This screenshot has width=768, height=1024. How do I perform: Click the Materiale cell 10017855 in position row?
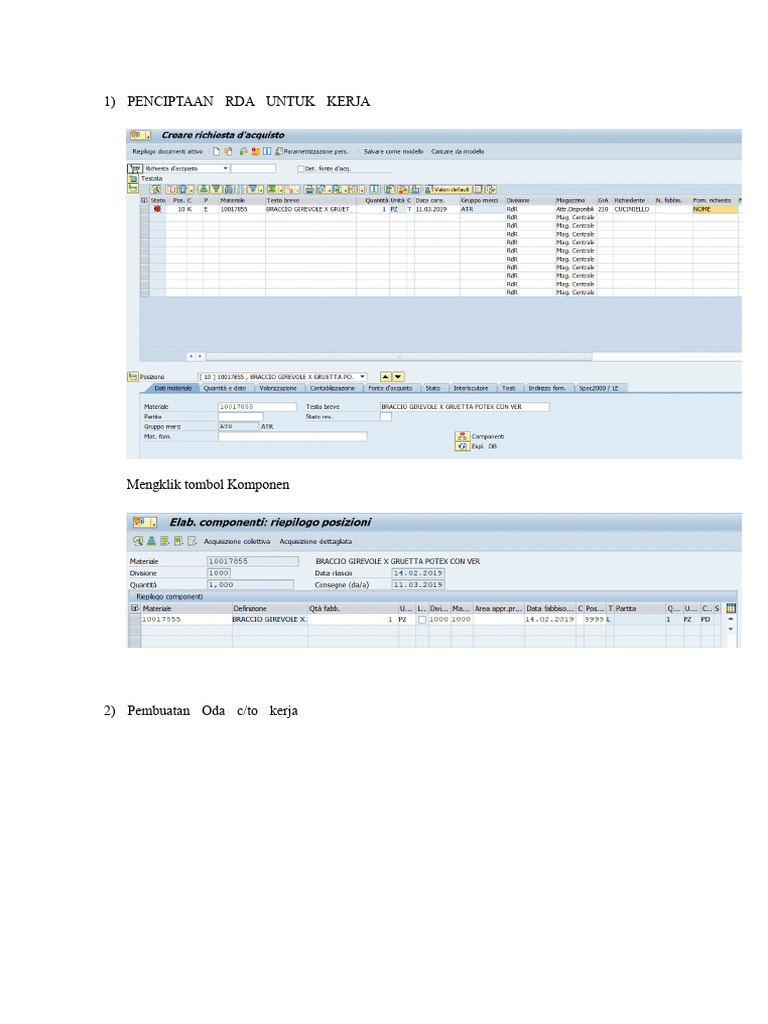point(242,210)
